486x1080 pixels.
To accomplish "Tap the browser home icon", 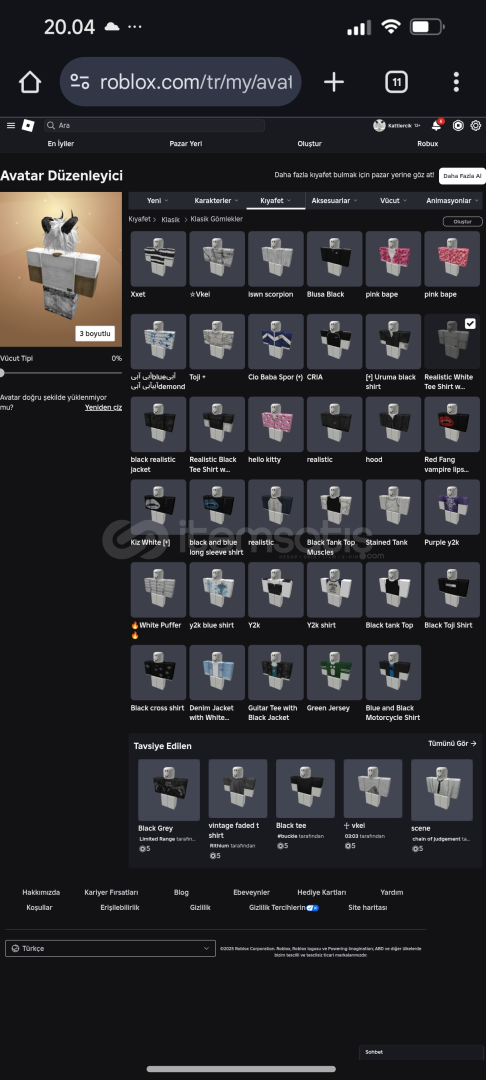I will 30,83.
